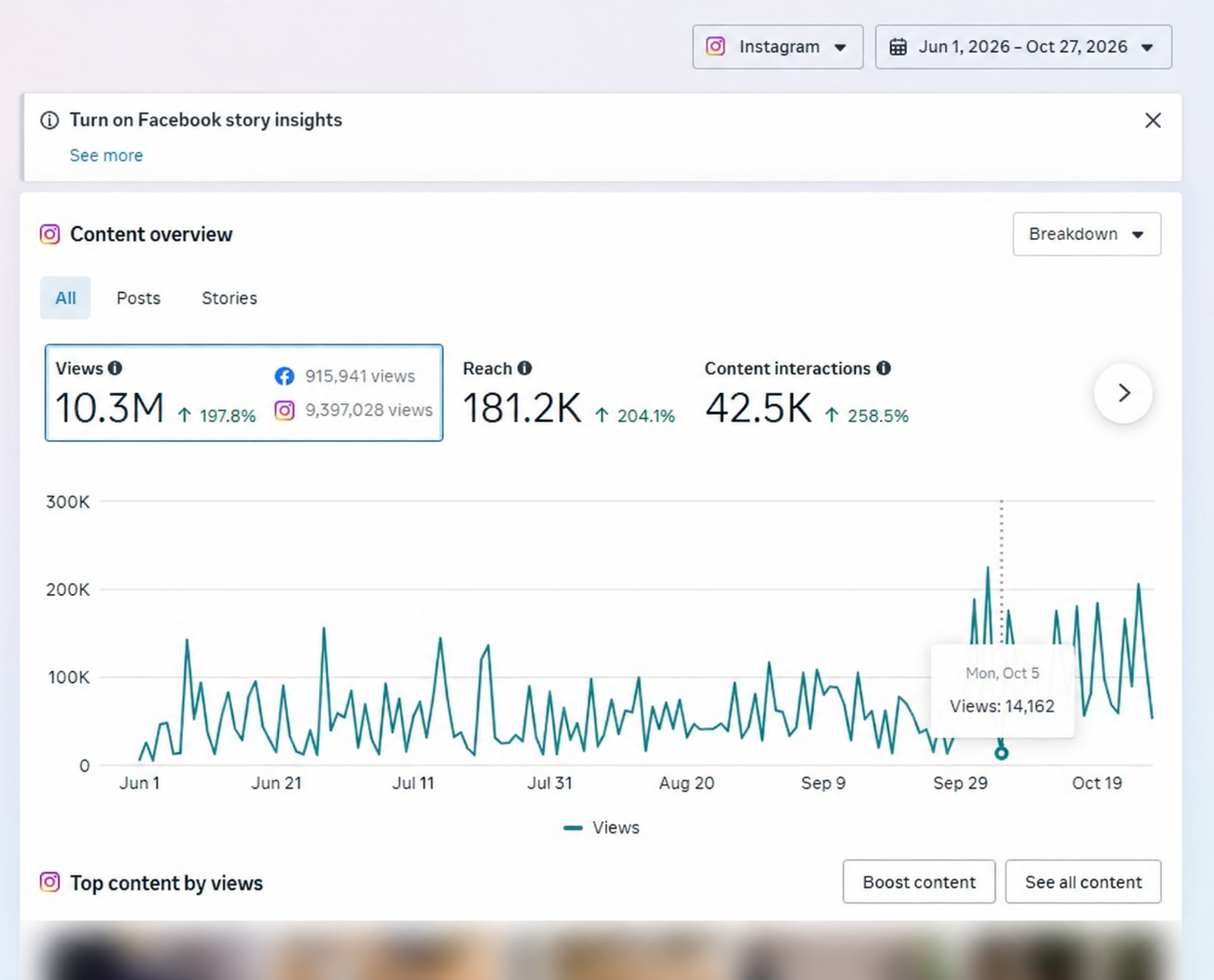Click the Sep 29 axis label
Viewport: 1214px width, 980px height.
click(x=960, y=783)
